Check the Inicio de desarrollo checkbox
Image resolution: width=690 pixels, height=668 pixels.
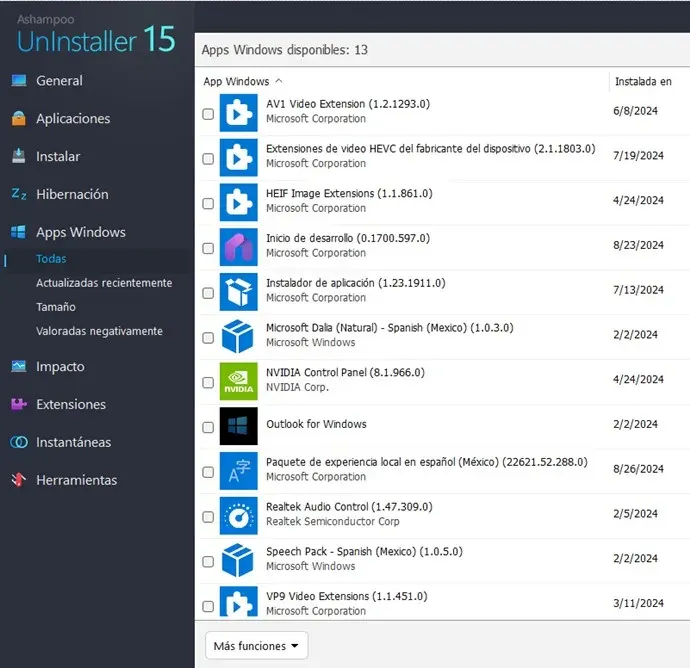(208, 248)
